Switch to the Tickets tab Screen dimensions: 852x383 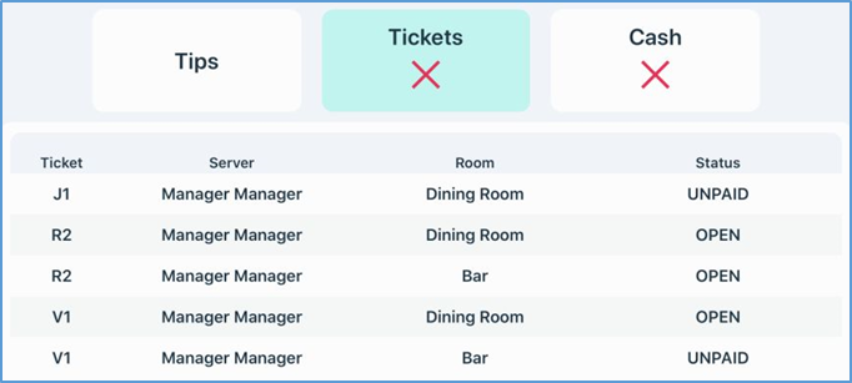[x=425, y=61]
